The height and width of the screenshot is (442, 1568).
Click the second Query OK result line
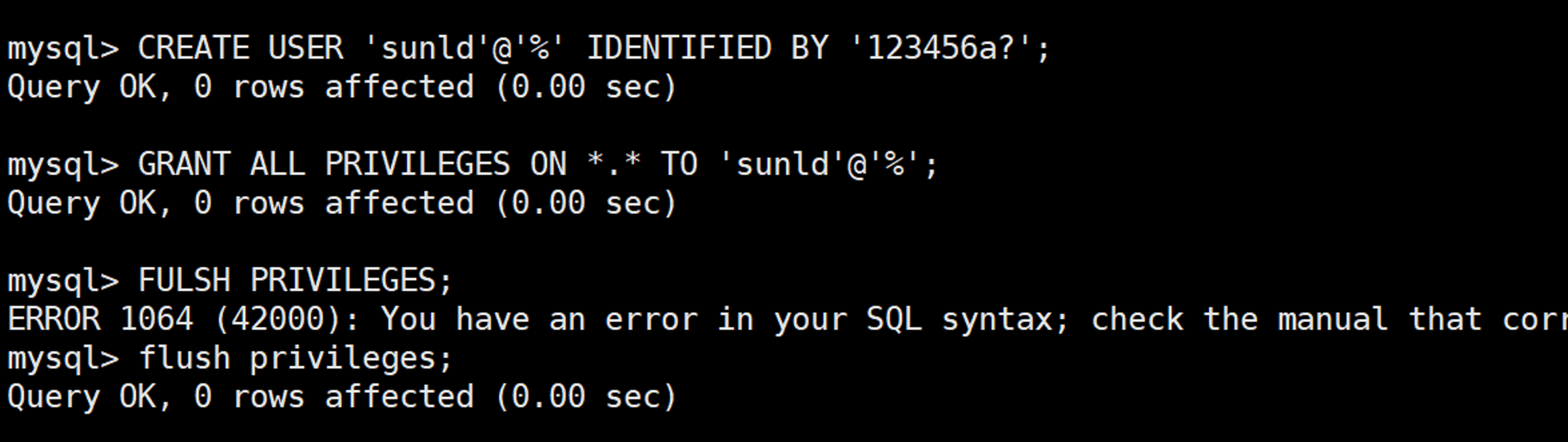pos(342,204)
